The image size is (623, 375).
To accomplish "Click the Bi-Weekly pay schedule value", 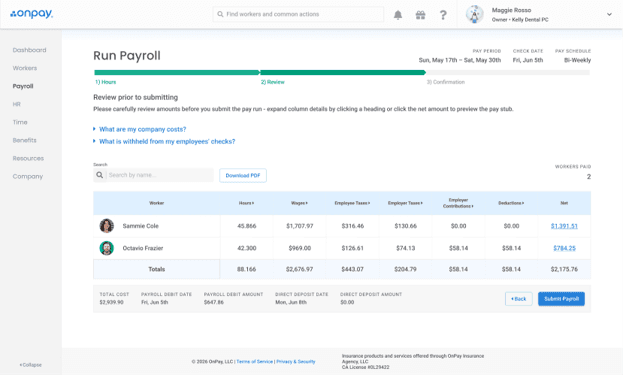I will [577, 60].
